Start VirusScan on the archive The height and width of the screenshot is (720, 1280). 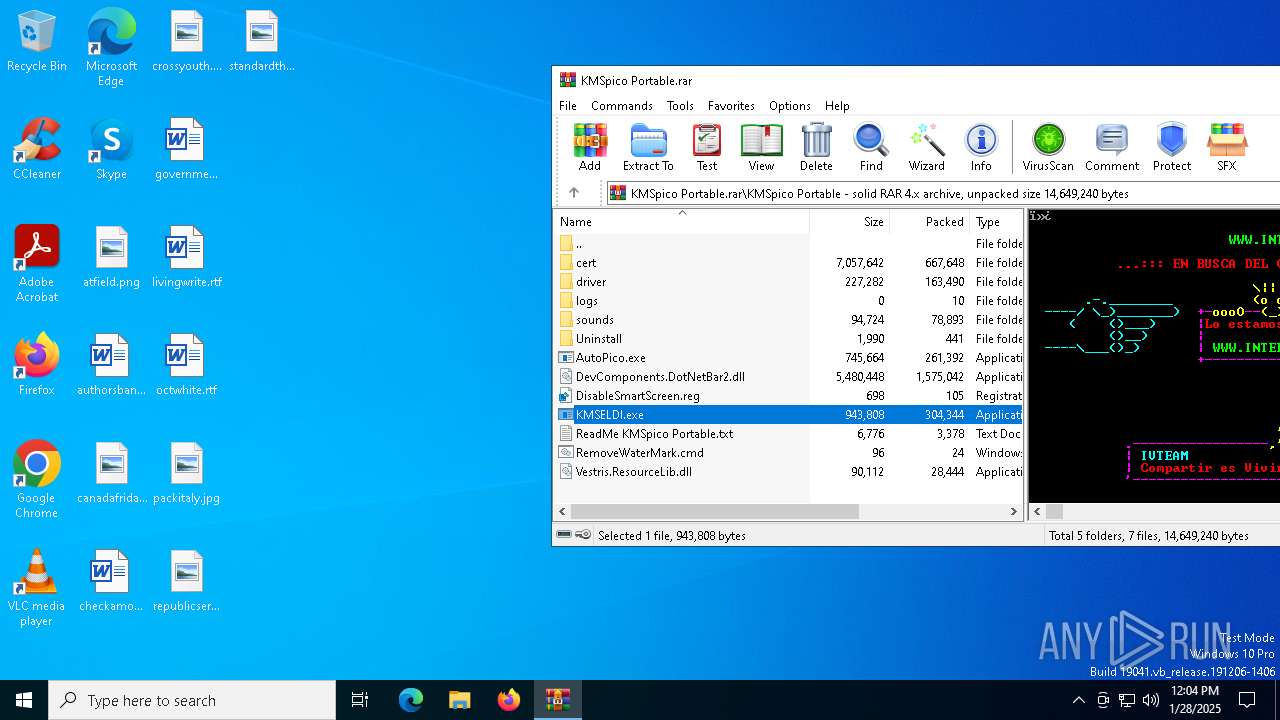click(x=1048, y=147)
